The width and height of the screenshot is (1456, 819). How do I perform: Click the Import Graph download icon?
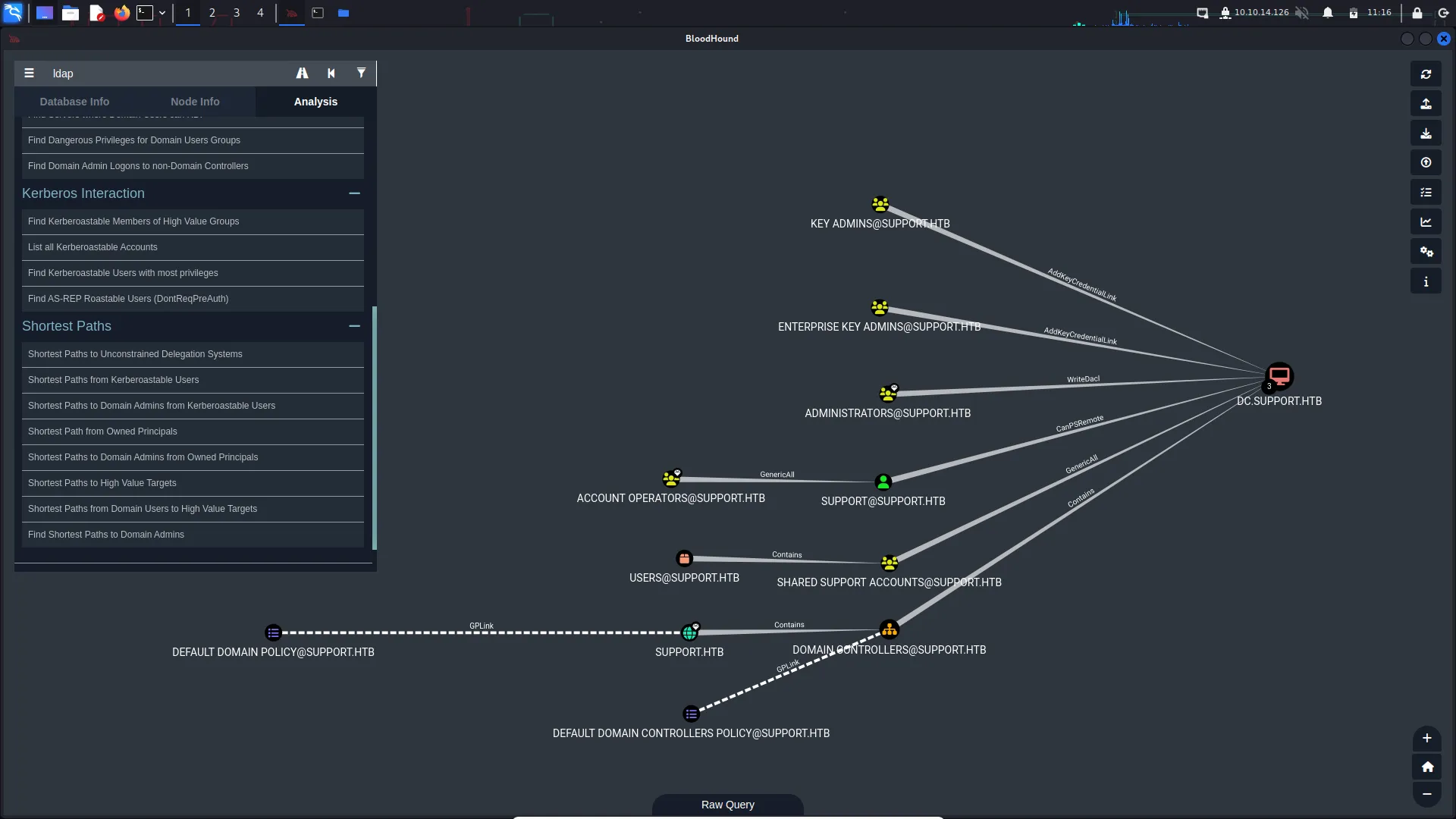coord(1426,133)
